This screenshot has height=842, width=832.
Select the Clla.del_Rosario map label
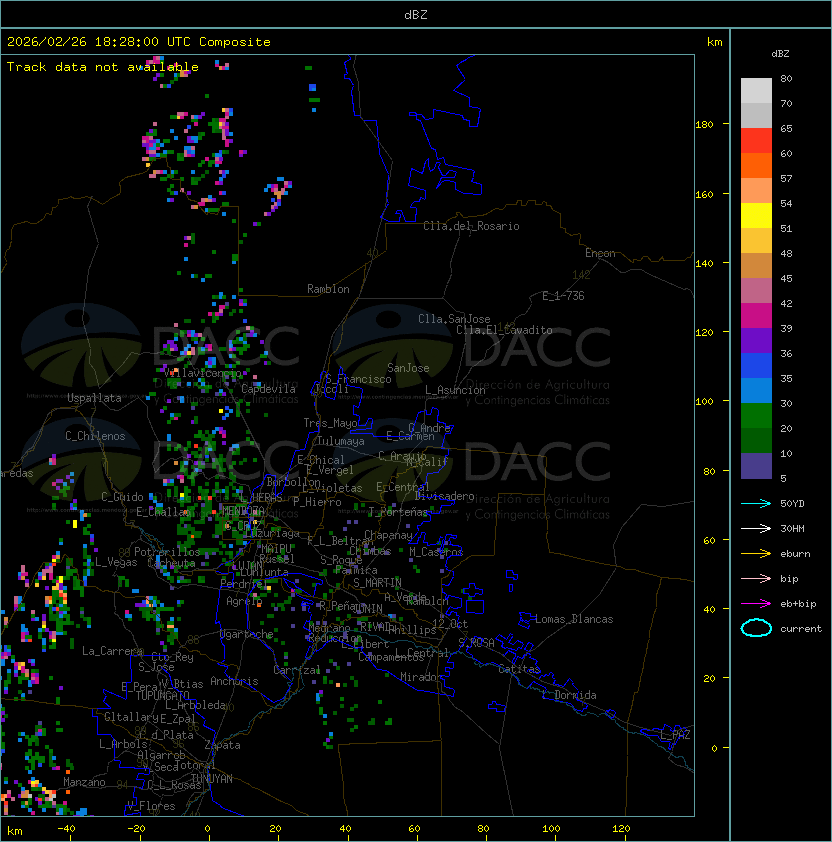471,226
